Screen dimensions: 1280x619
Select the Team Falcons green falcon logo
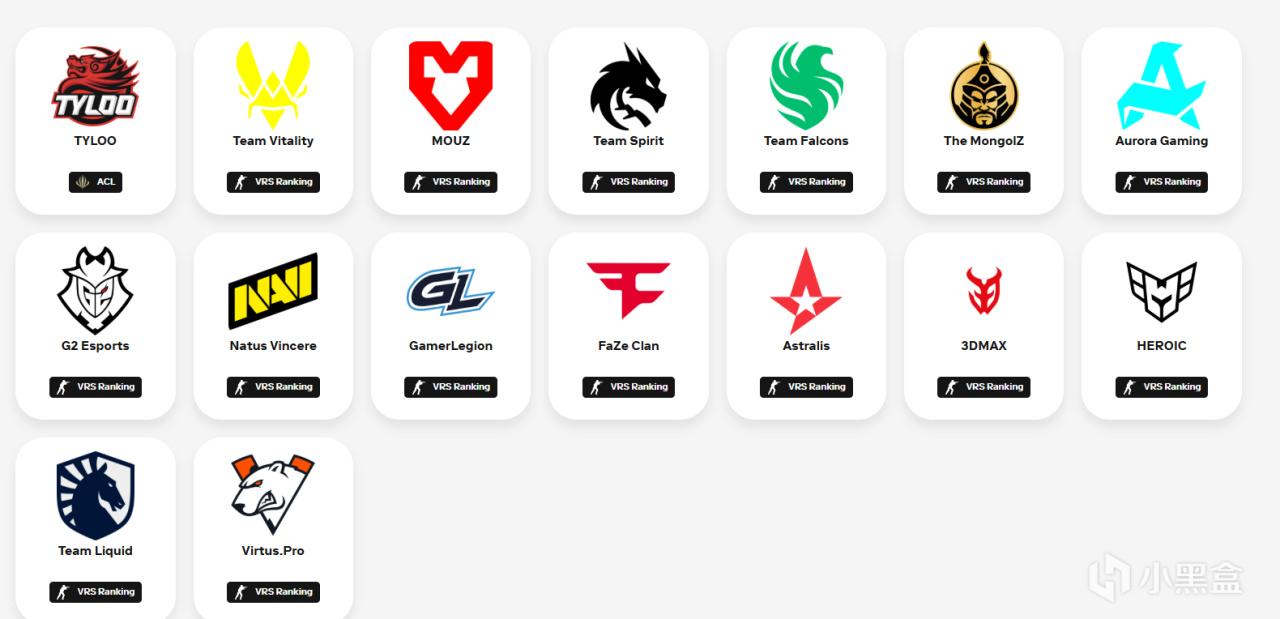(806, 85)
